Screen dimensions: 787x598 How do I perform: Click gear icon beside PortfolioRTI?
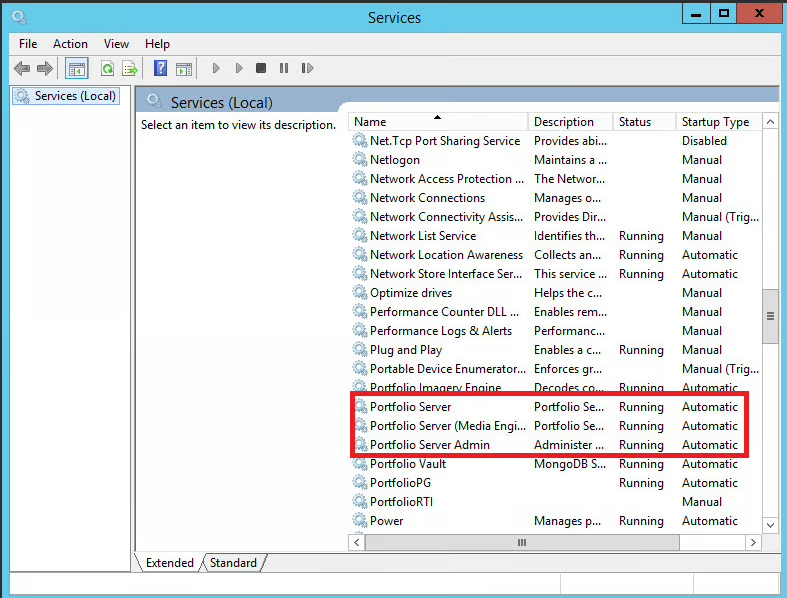[x=359, y=502]
